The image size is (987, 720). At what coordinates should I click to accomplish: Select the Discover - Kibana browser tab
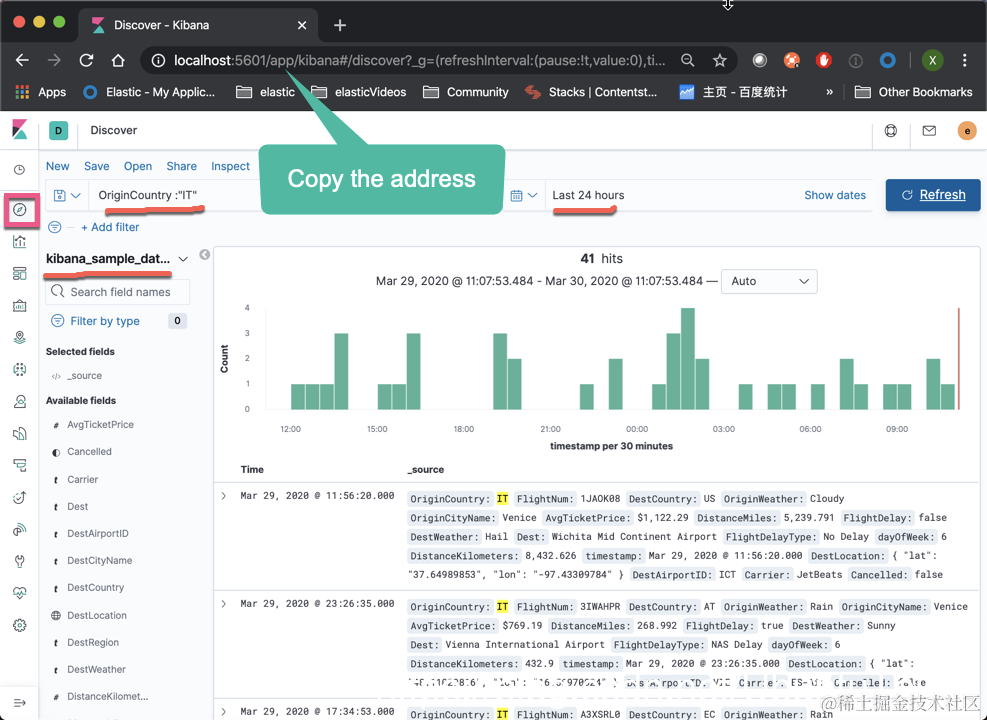(198, 25)
